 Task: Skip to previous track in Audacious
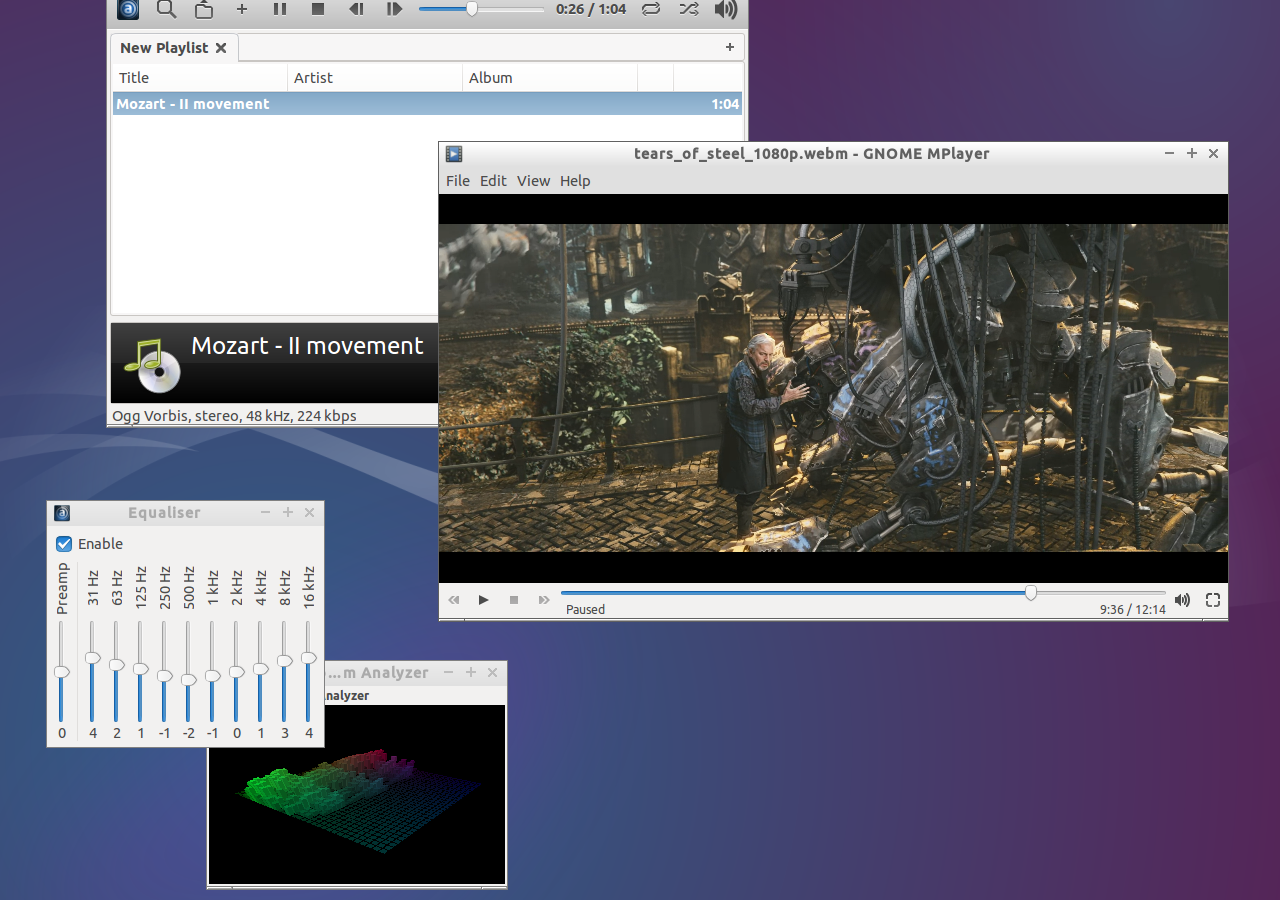coord(356,9)
